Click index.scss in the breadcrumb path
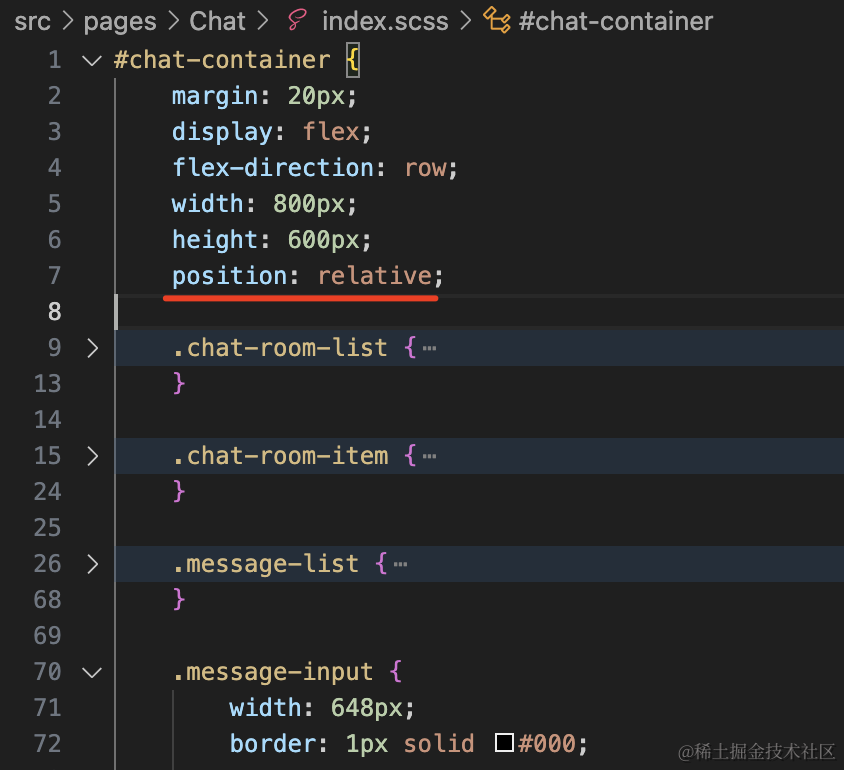 [385, 20]
